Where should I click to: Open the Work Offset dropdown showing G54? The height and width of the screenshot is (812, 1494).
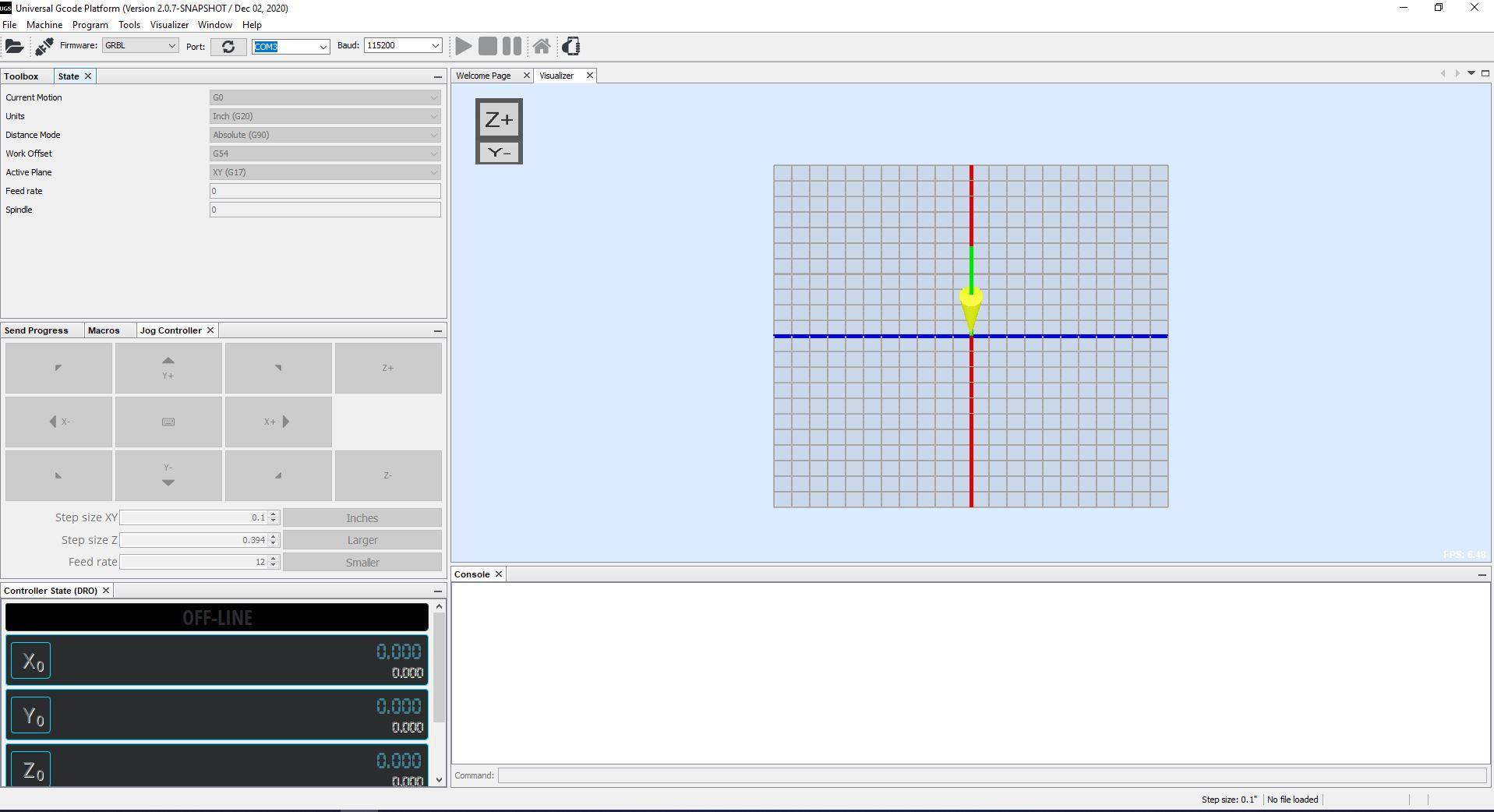pyautogui.click(x=325, y=154)
